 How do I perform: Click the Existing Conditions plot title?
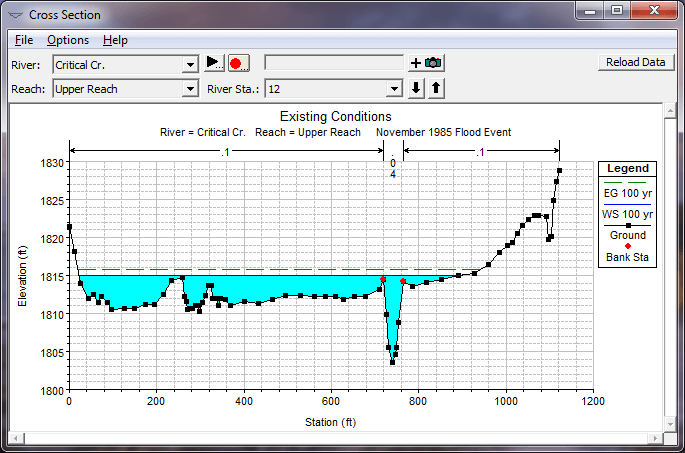(x=329, y=116)
